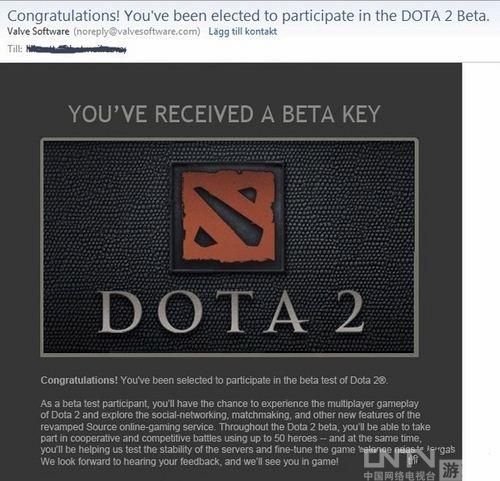Click the "Till:" recipient label
This screenshot has height=481, width=500.
15,49
